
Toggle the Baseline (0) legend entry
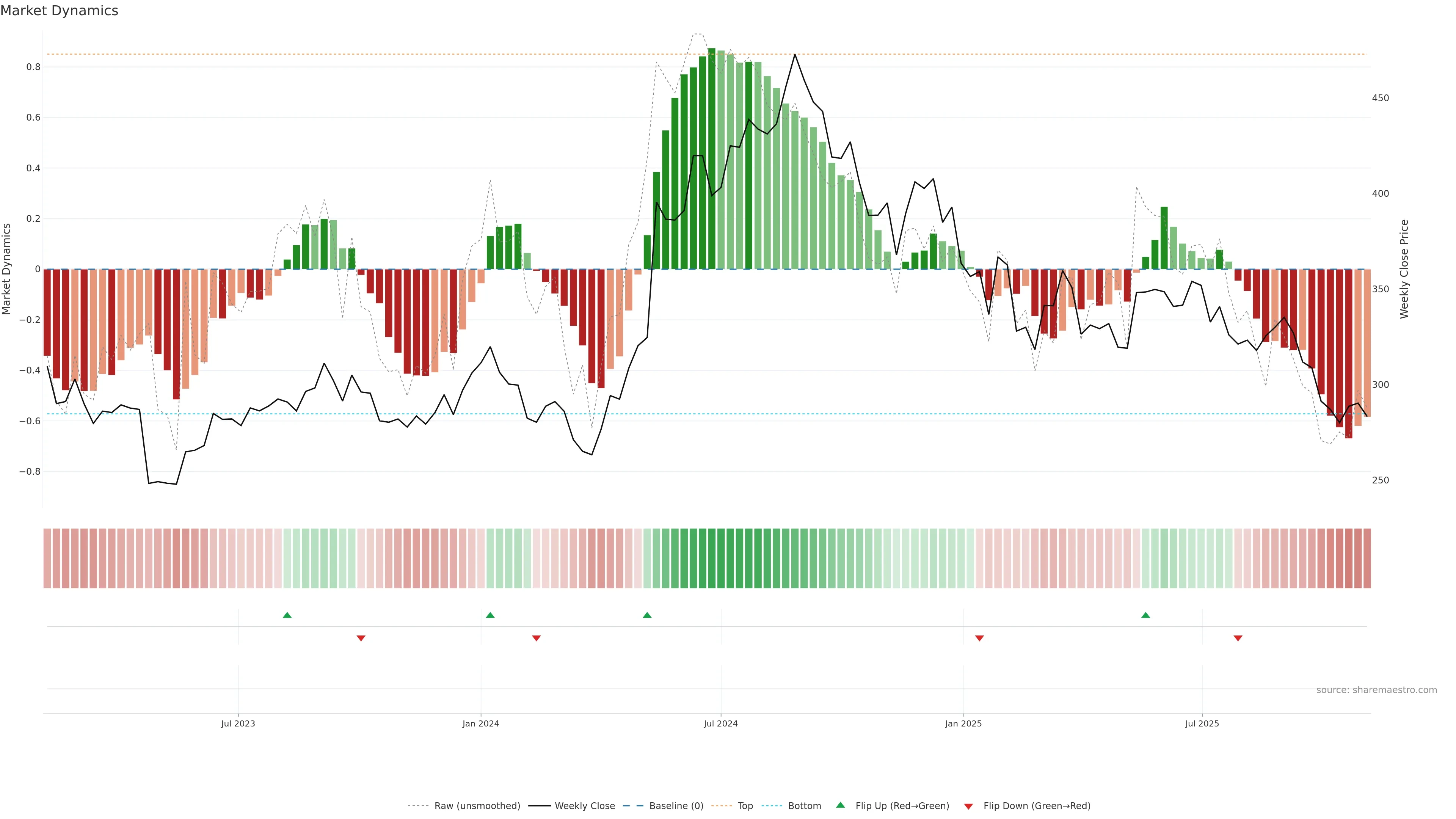coord(676,806)
